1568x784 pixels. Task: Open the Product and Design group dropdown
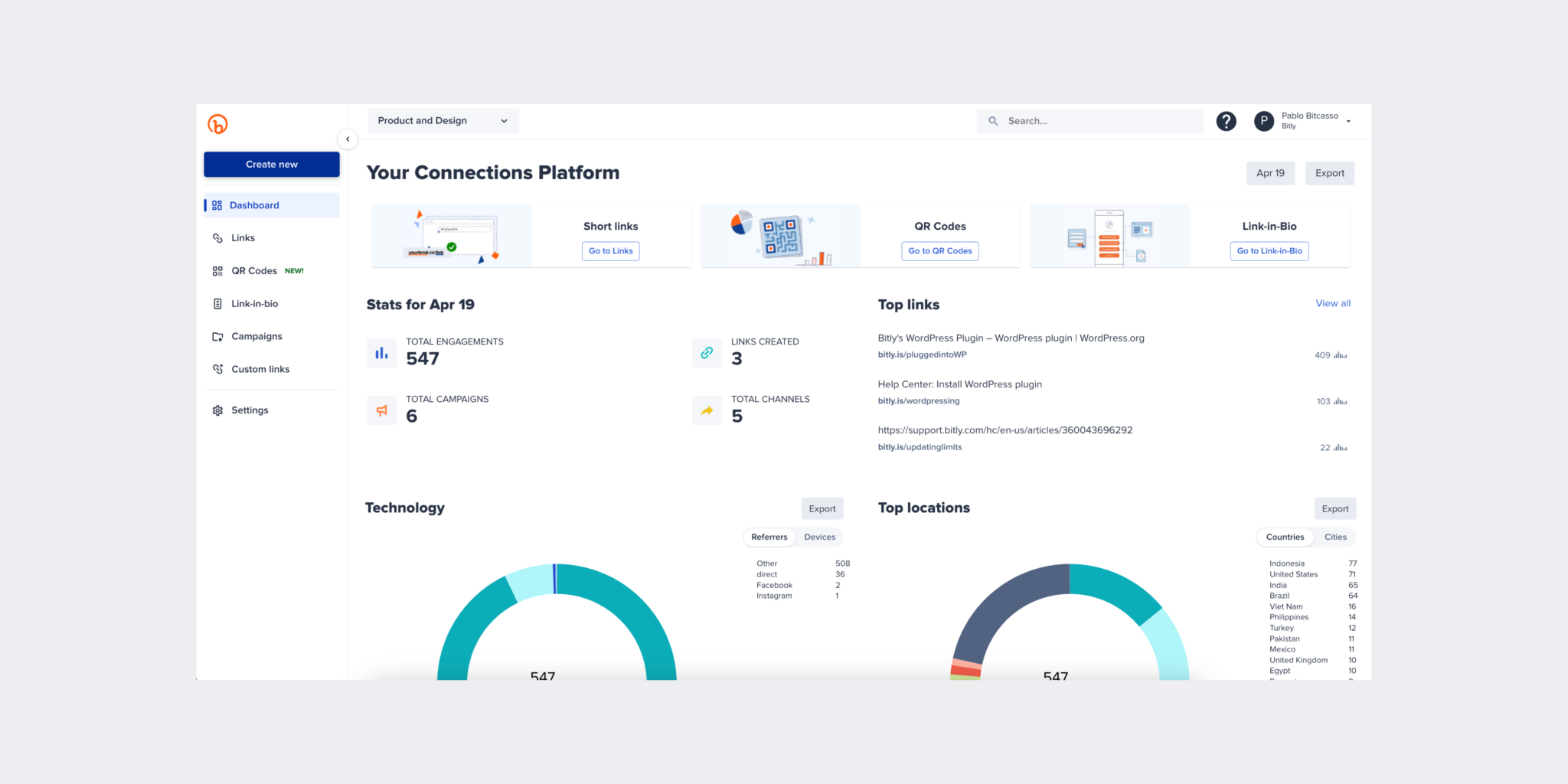point(443,120)
